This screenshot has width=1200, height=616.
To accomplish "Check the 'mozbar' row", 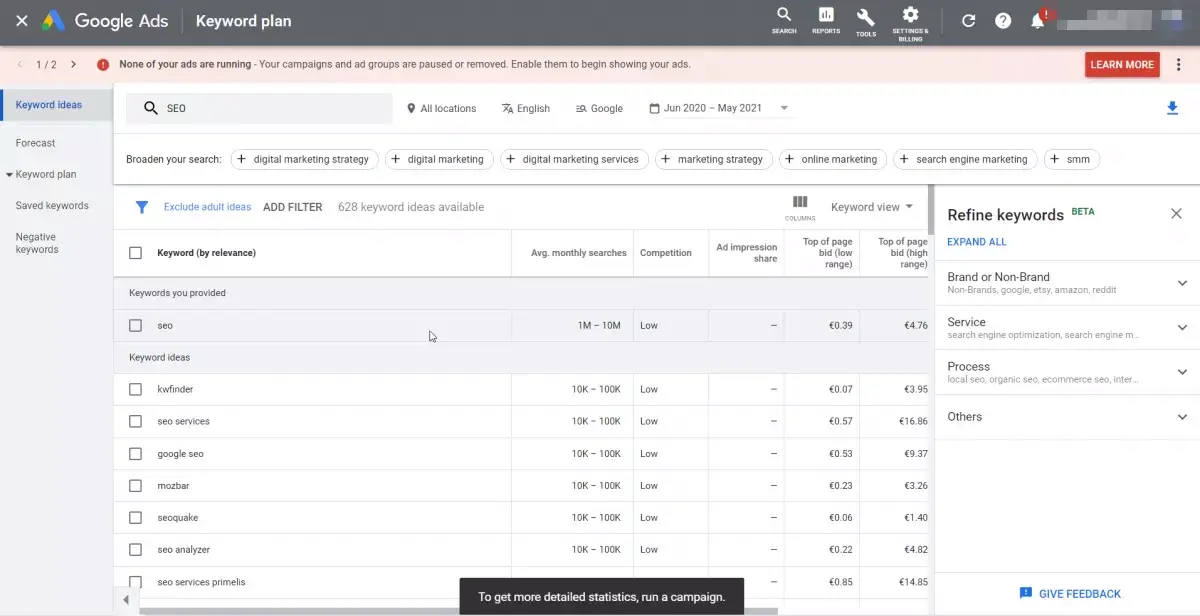I will [135, 485].
